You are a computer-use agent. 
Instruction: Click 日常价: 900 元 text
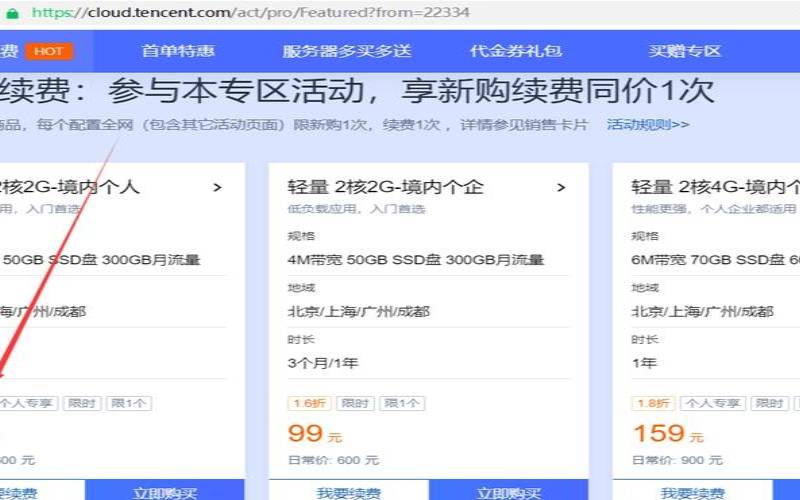point(677,460)
